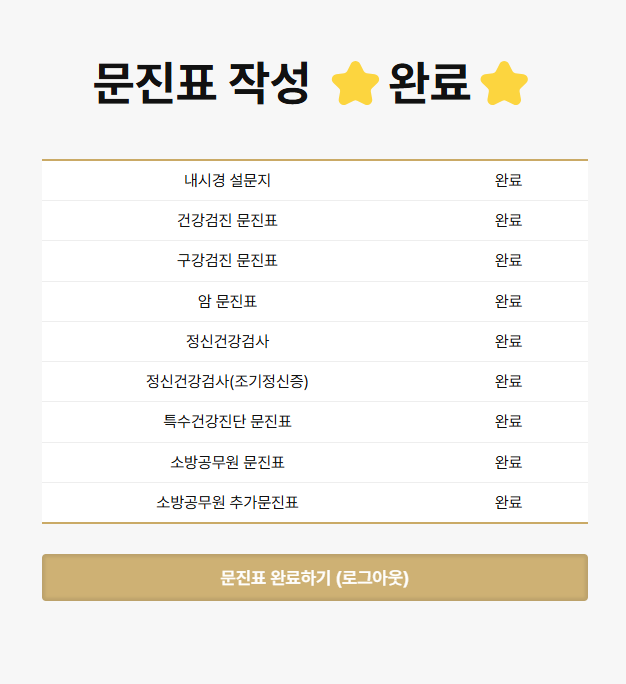Select the 특수건강진단 문진표 entry
The height and width of the screenshot is (684, 626).
click(x=227, y=422)
